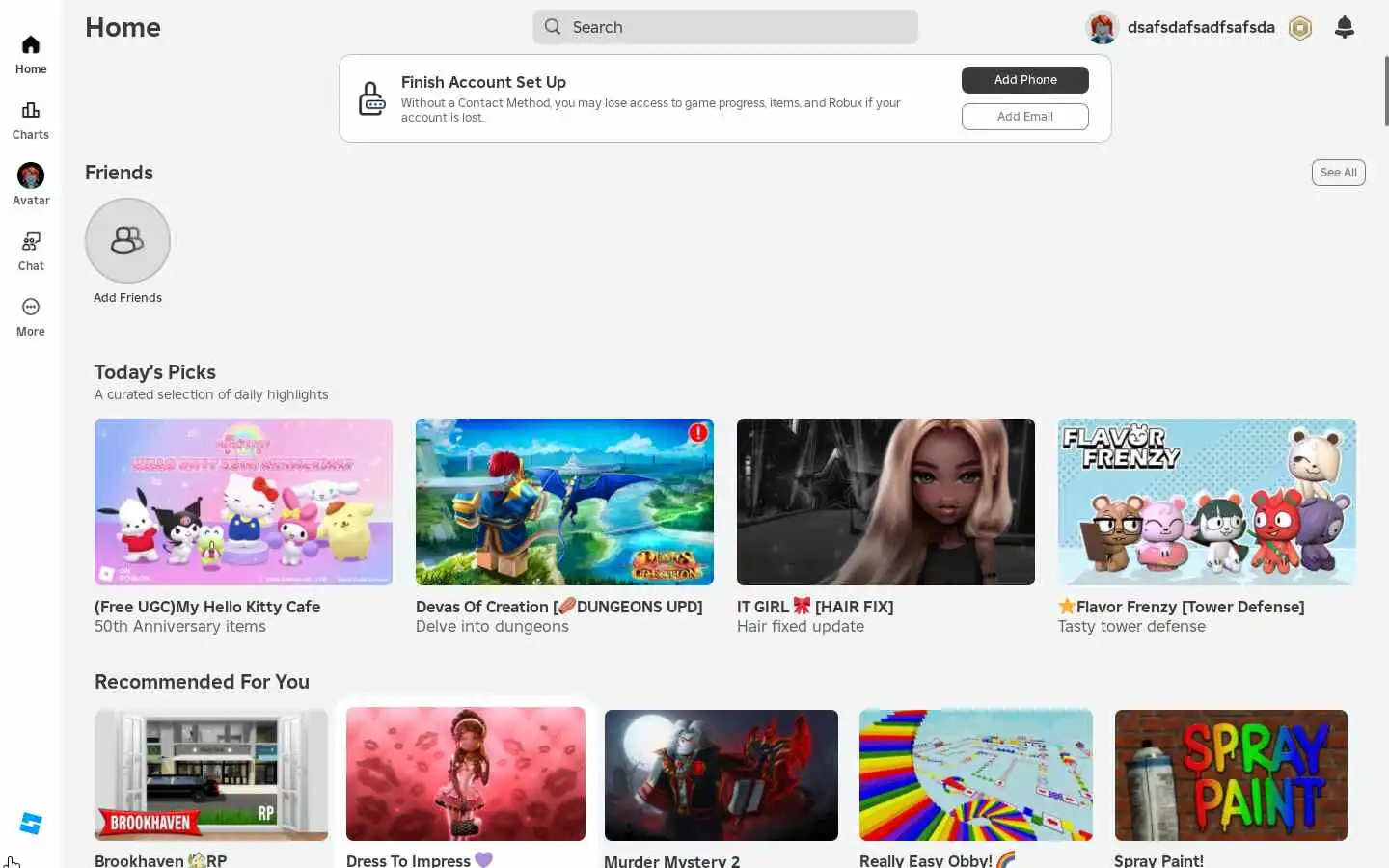Viewport: 1389px width, 868px height.
Task: Click the Add Friends circle icon
Action: [x=127, y=240]
